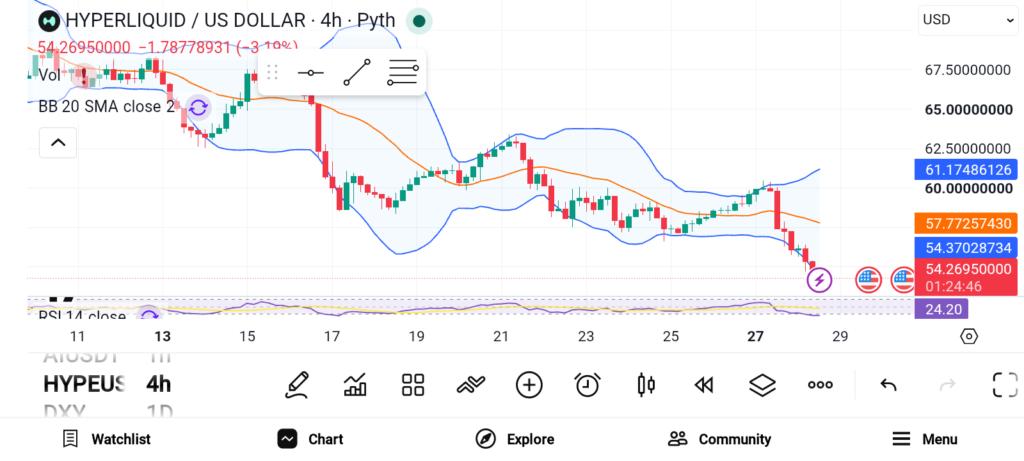
Task: Tap the date 27 on time axis
Action: (756, 337)
